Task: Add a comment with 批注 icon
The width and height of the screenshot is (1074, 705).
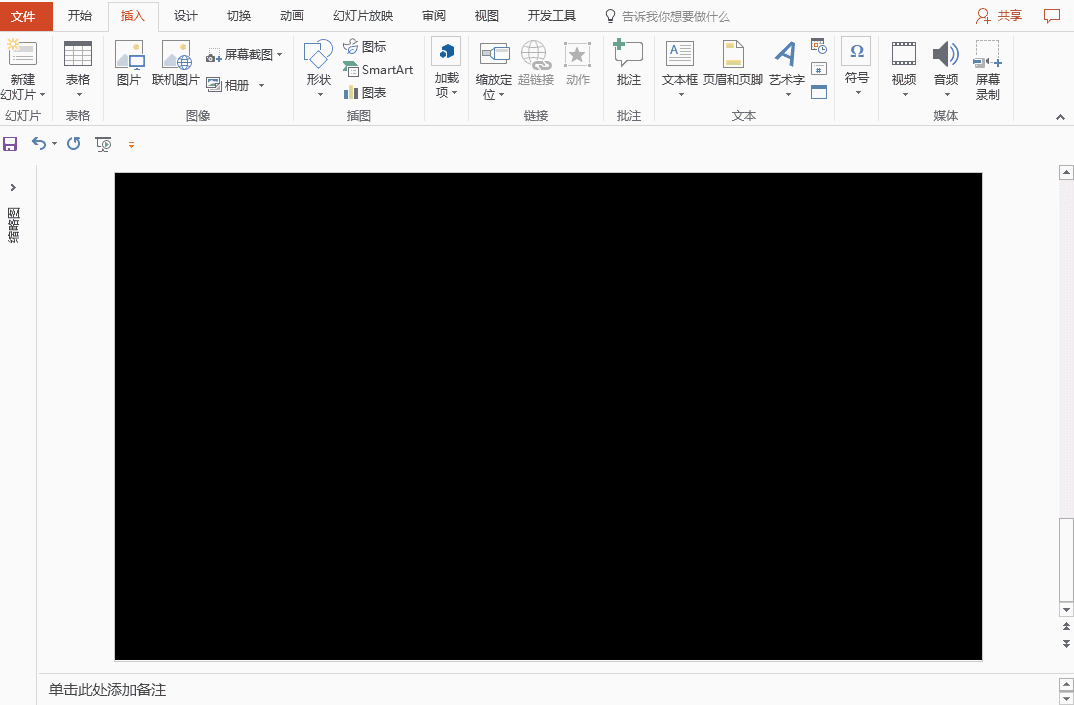Action: coord(628,53)
